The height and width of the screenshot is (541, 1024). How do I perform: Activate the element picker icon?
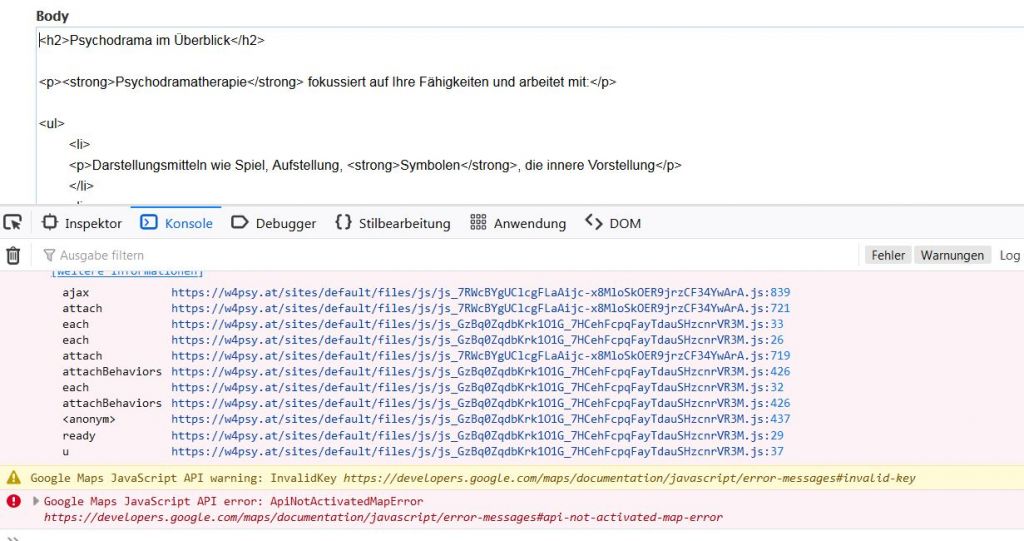[13, 223]
